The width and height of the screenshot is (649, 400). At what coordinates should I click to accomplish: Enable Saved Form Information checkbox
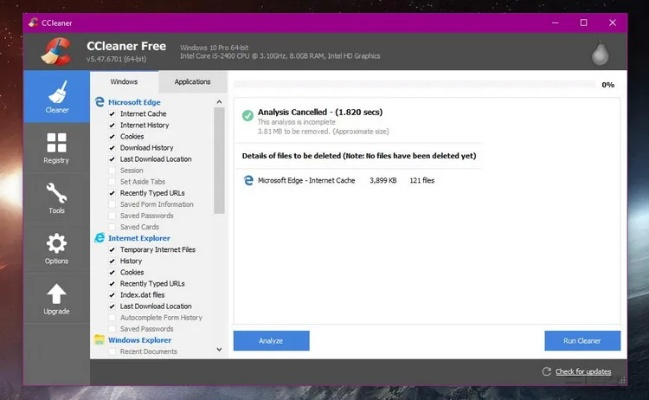(112, 204)
